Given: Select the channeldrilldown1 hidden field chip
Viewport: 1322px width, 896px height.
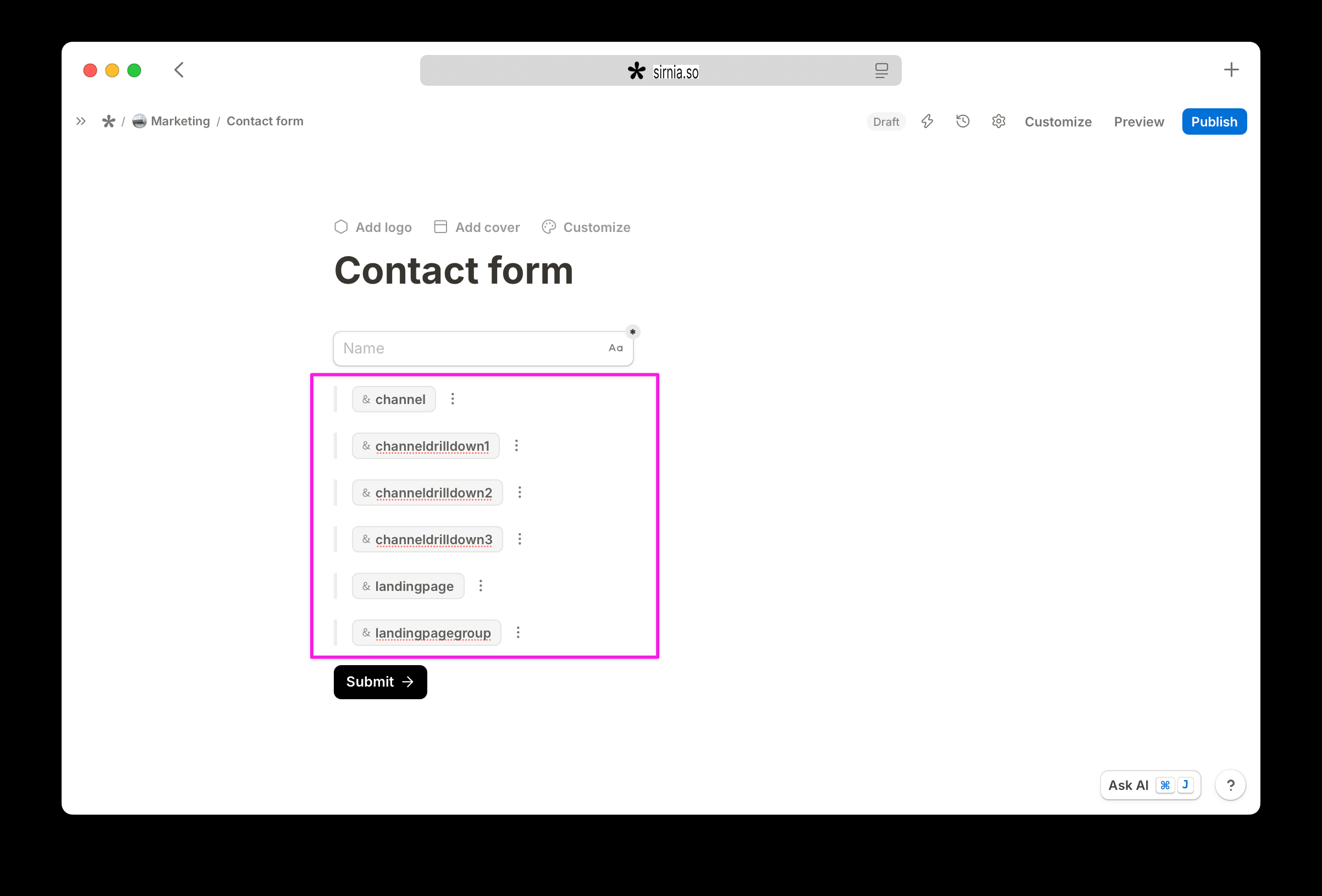Looking at the screenshot, I should point(426,446).
